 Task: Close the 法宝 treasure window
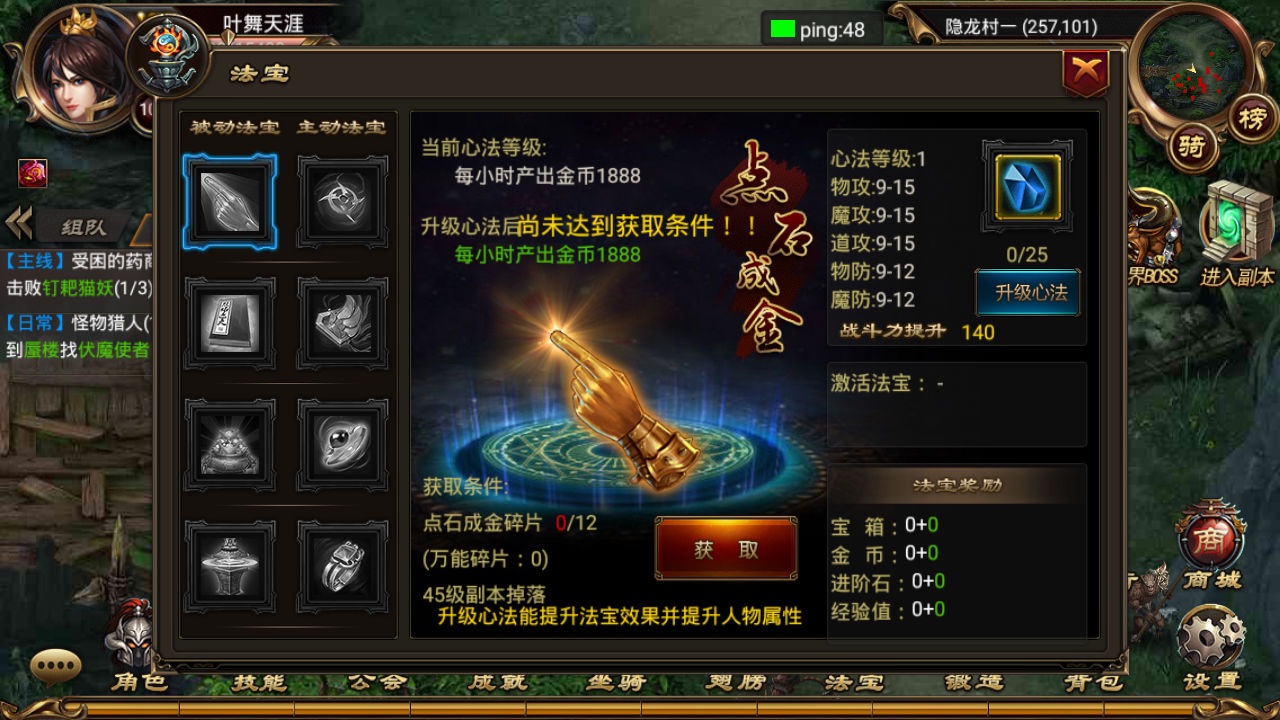click(x=1086, y=73)
